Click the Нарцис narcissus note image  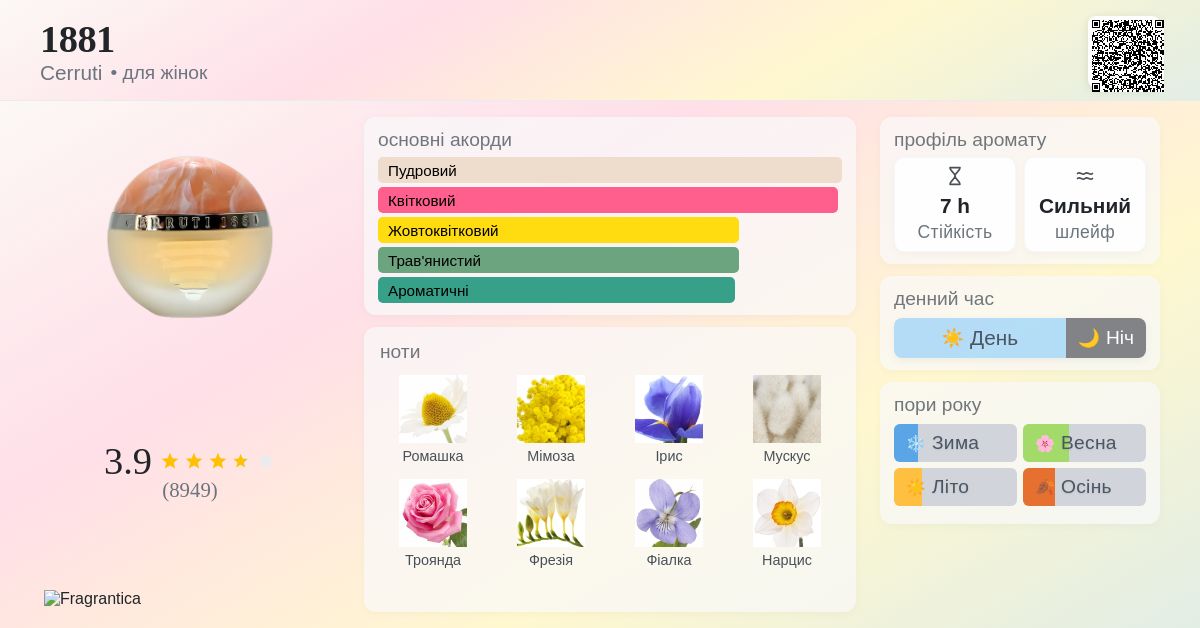787,513
